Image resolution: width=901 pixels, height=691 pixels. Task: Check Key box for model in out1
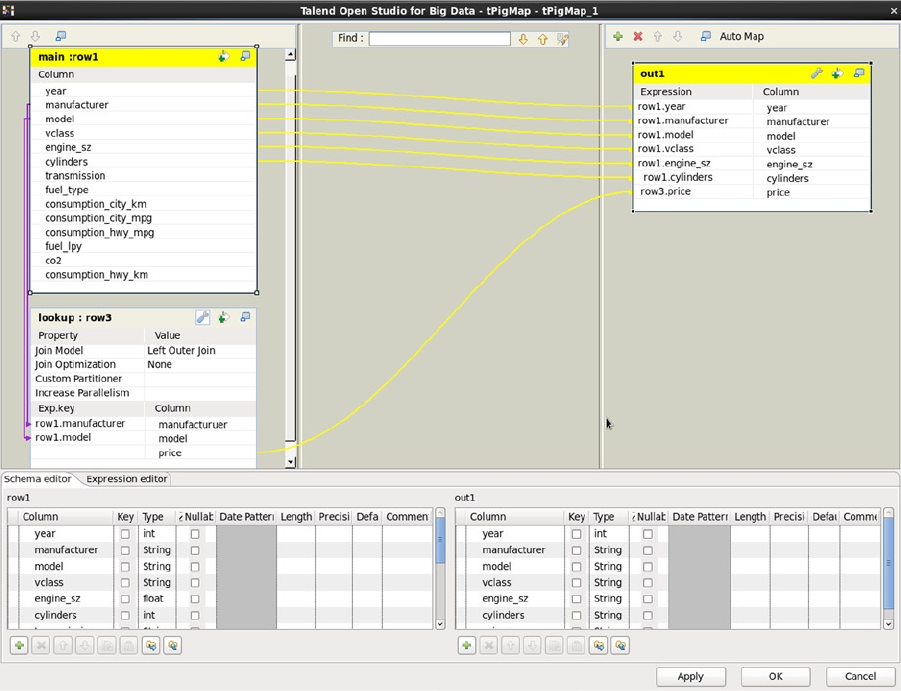click(x=576, y=566)
